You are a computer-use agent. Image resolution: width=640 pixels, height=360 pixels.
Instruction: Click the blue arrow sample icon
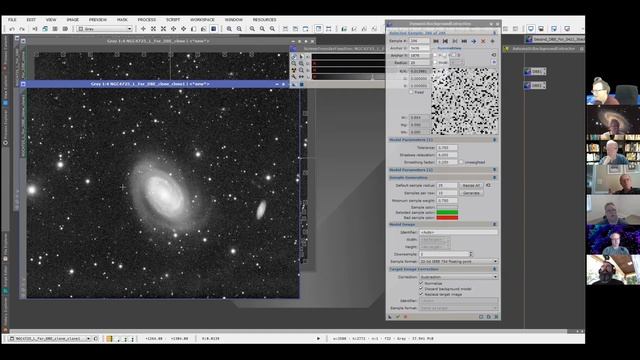[473, 41]
